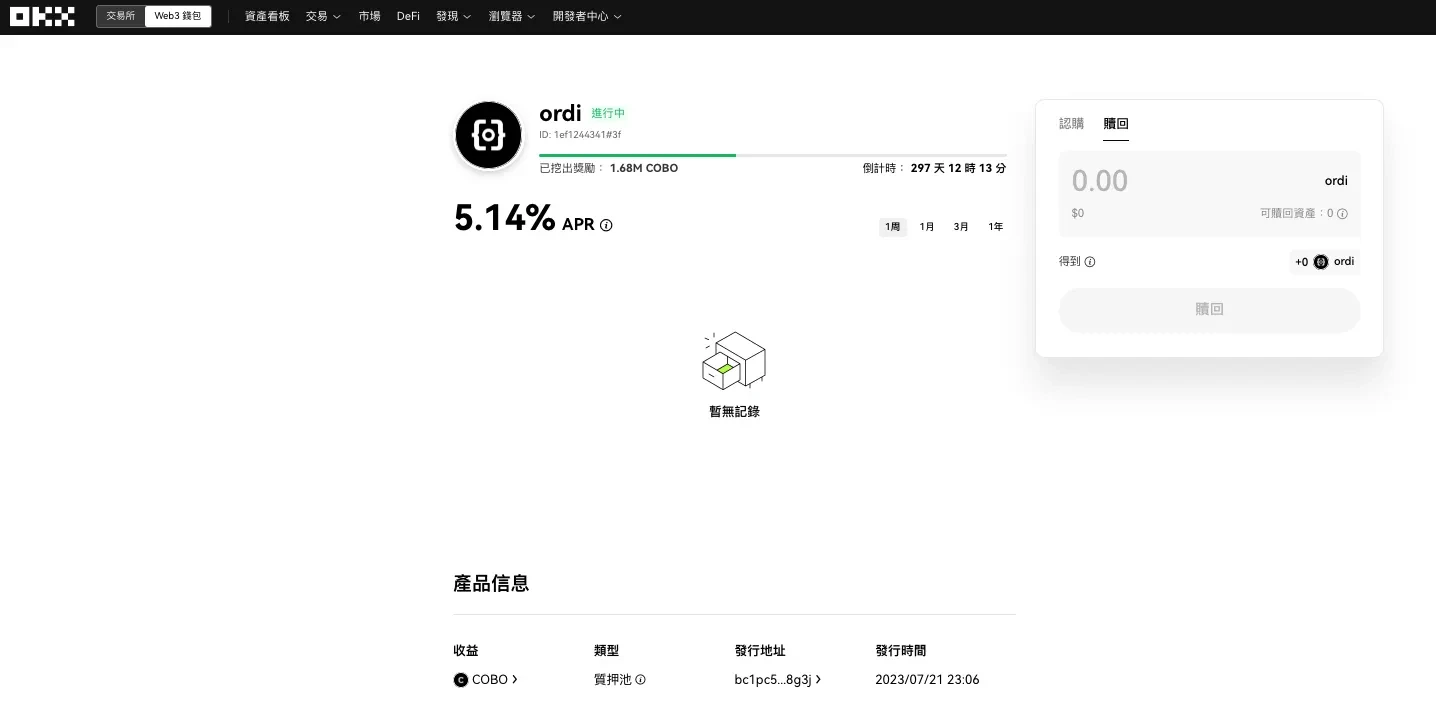Click the $0 value under amount
1436x720 pixels.
point(1078,214)
